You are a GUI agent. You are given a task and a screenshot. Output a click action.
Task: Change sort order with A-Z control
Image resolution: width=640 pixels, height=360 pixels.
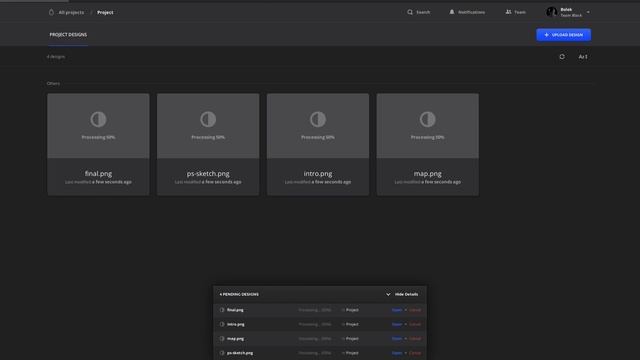coord(583,57)
